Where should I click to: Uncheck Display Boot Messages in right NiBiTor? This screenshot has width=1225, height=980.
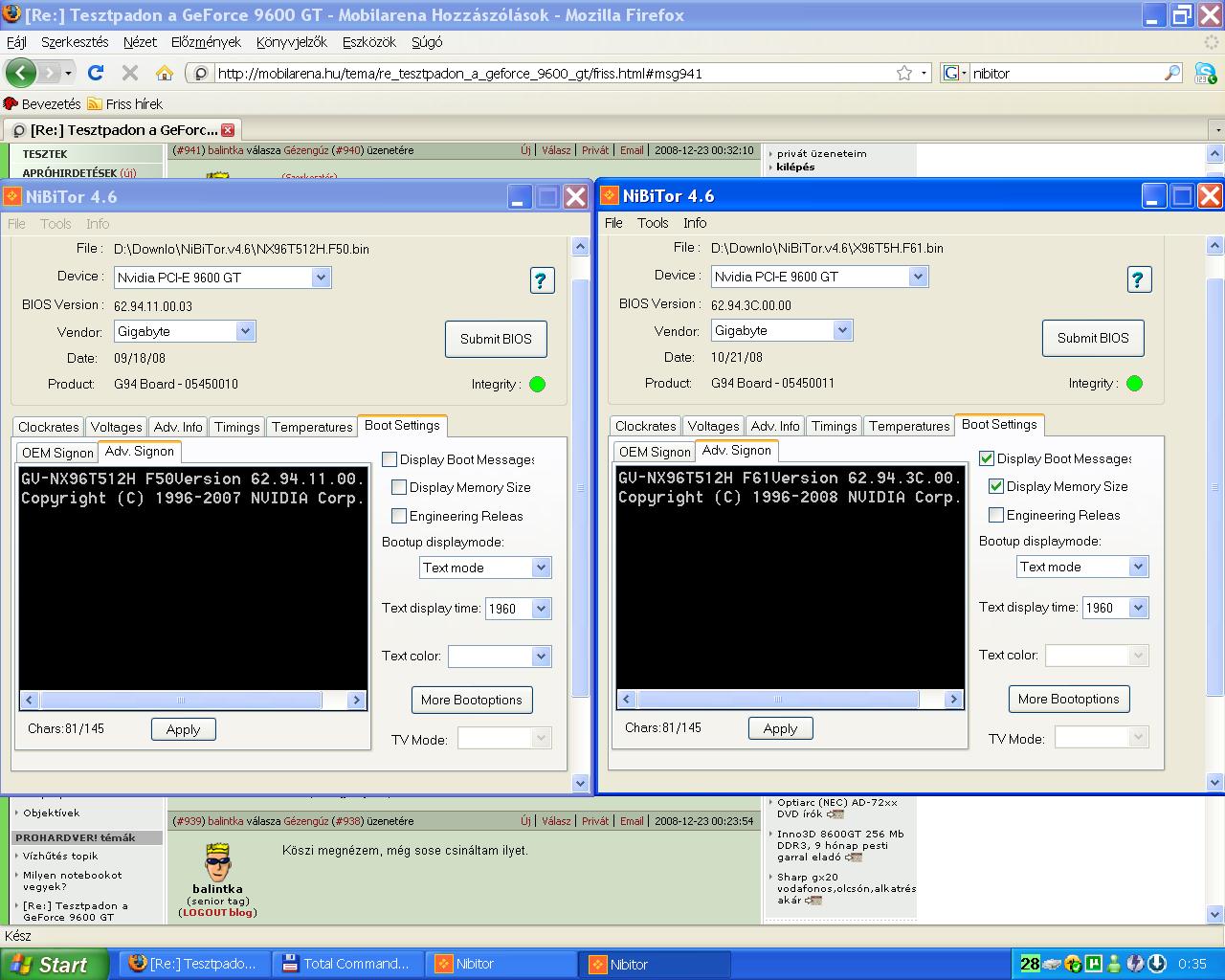[x=987, y=458]
